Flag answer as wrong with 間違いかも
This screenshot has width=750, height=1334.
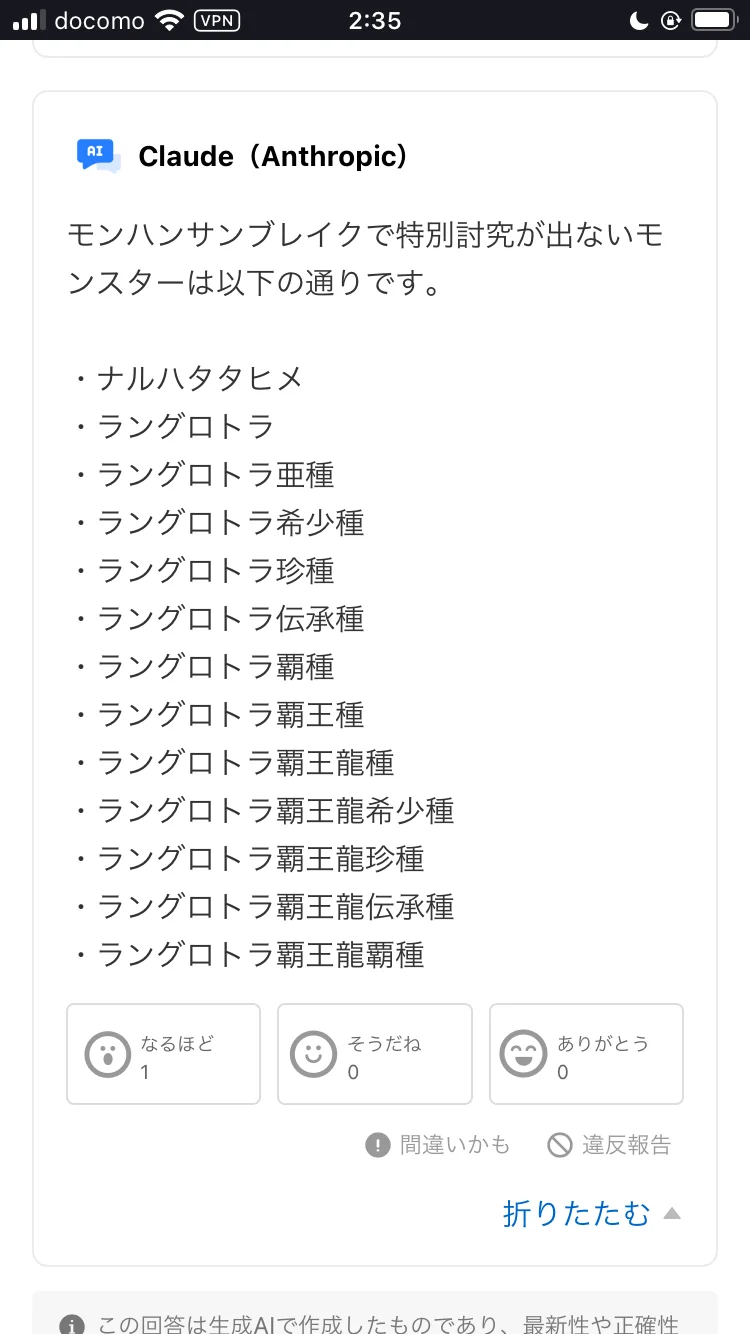pos(455,1145)
